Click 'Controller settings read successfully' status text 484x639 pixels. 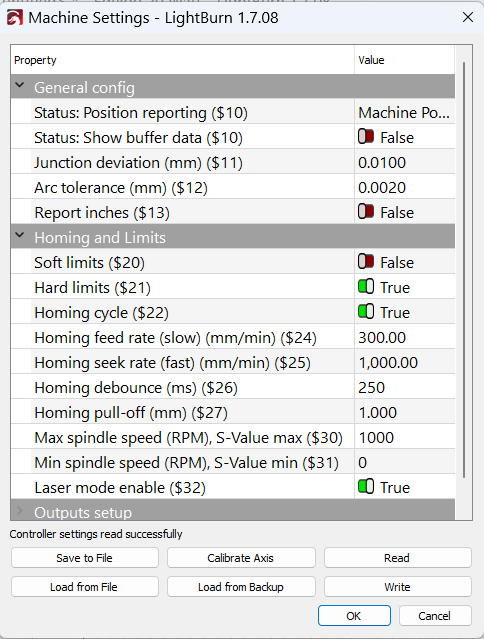click(x=96, y=534)
